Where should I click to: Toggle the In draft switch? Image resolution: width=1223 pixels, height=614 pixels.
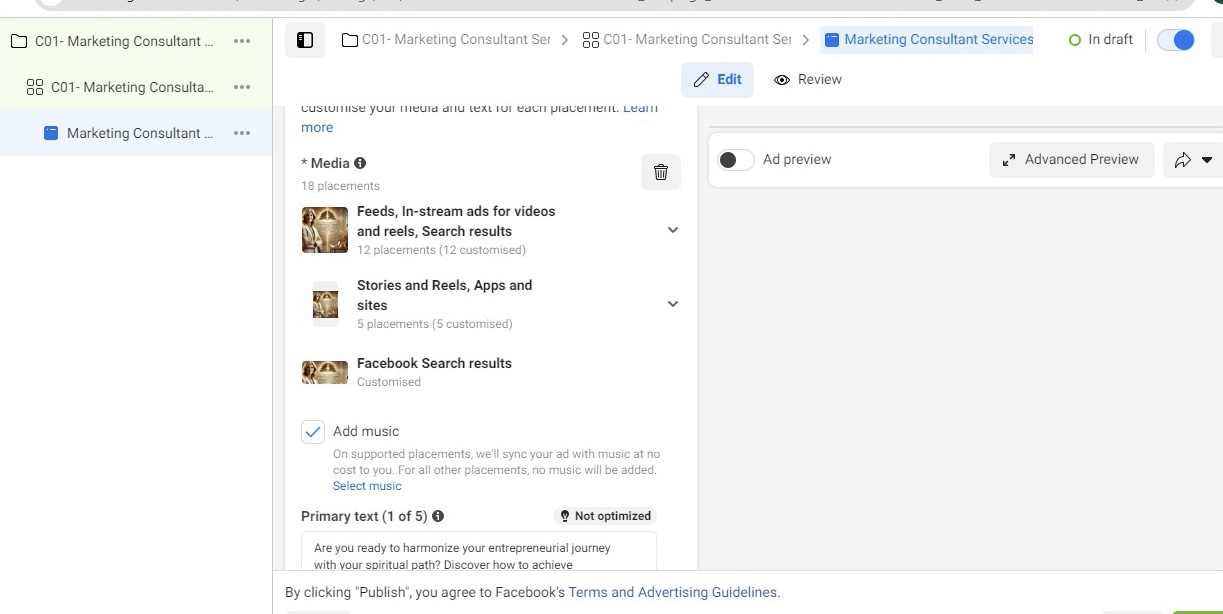pyautogui.click(x=1175, y=39)
